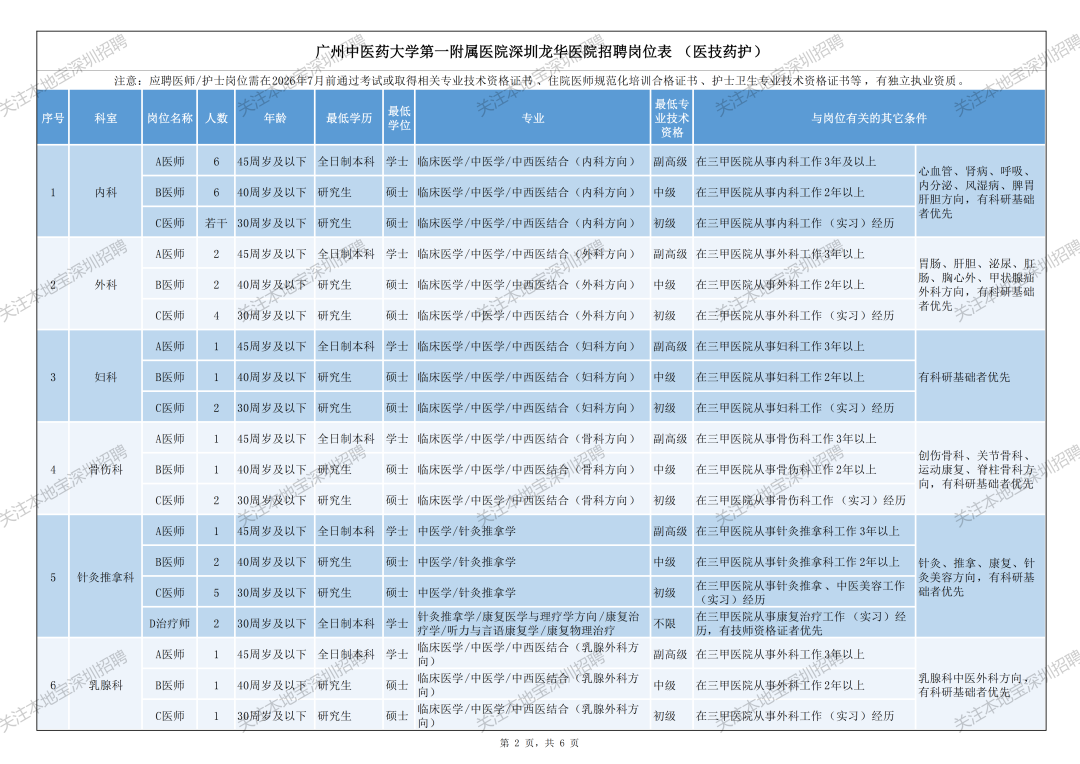Click the '内科' department cell
The width and height of the screenshot is (1080, 764).
pyautogui.click(x=105, y=192)
